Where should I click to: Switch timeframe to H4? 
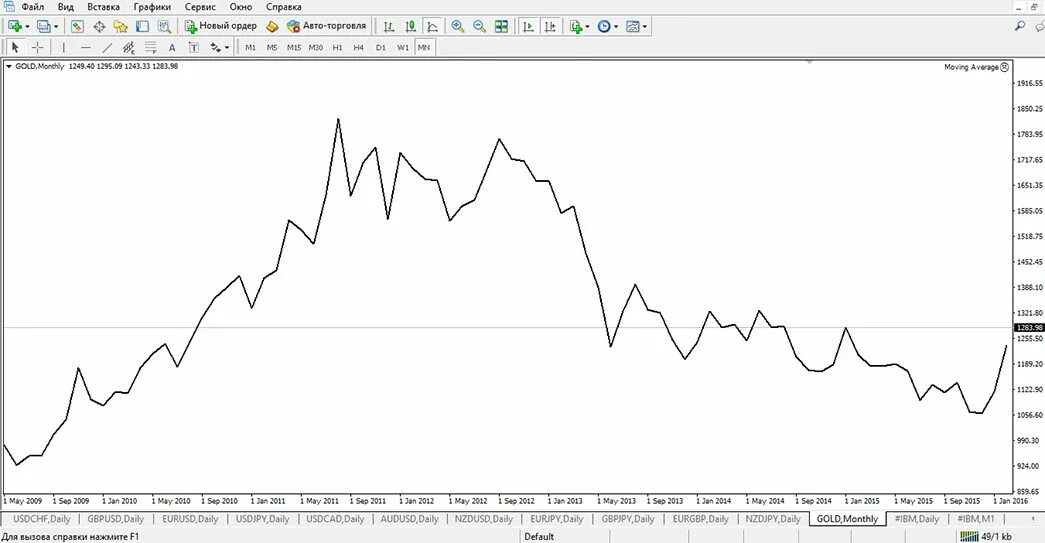tap(359, 47)
